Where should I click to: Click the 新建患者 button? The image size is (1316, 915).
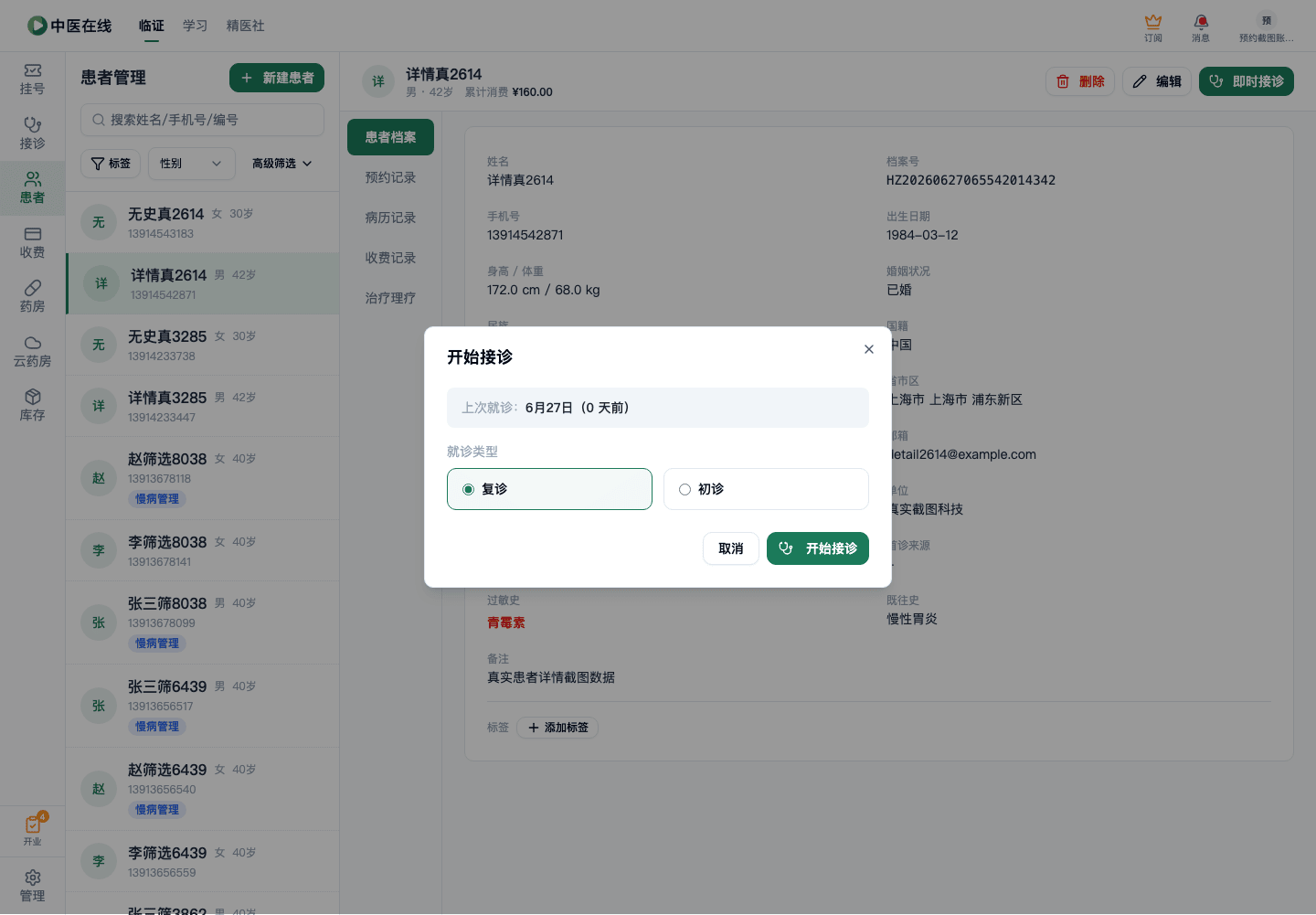pos(277,78)
